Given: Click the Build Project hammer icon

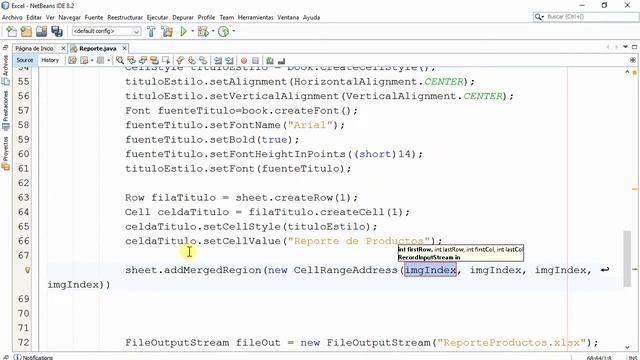Looking at the screenshot, I should (151, 31).
